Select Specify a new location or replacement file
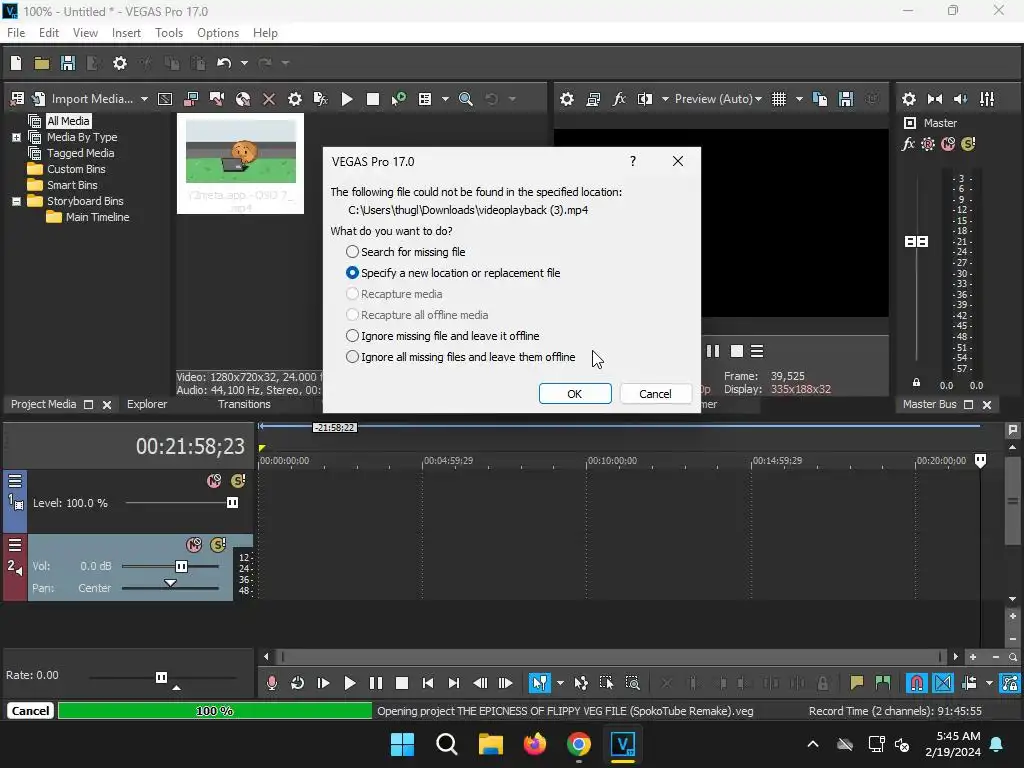This screenshot has height=768, width=1024. click(453, 272)
